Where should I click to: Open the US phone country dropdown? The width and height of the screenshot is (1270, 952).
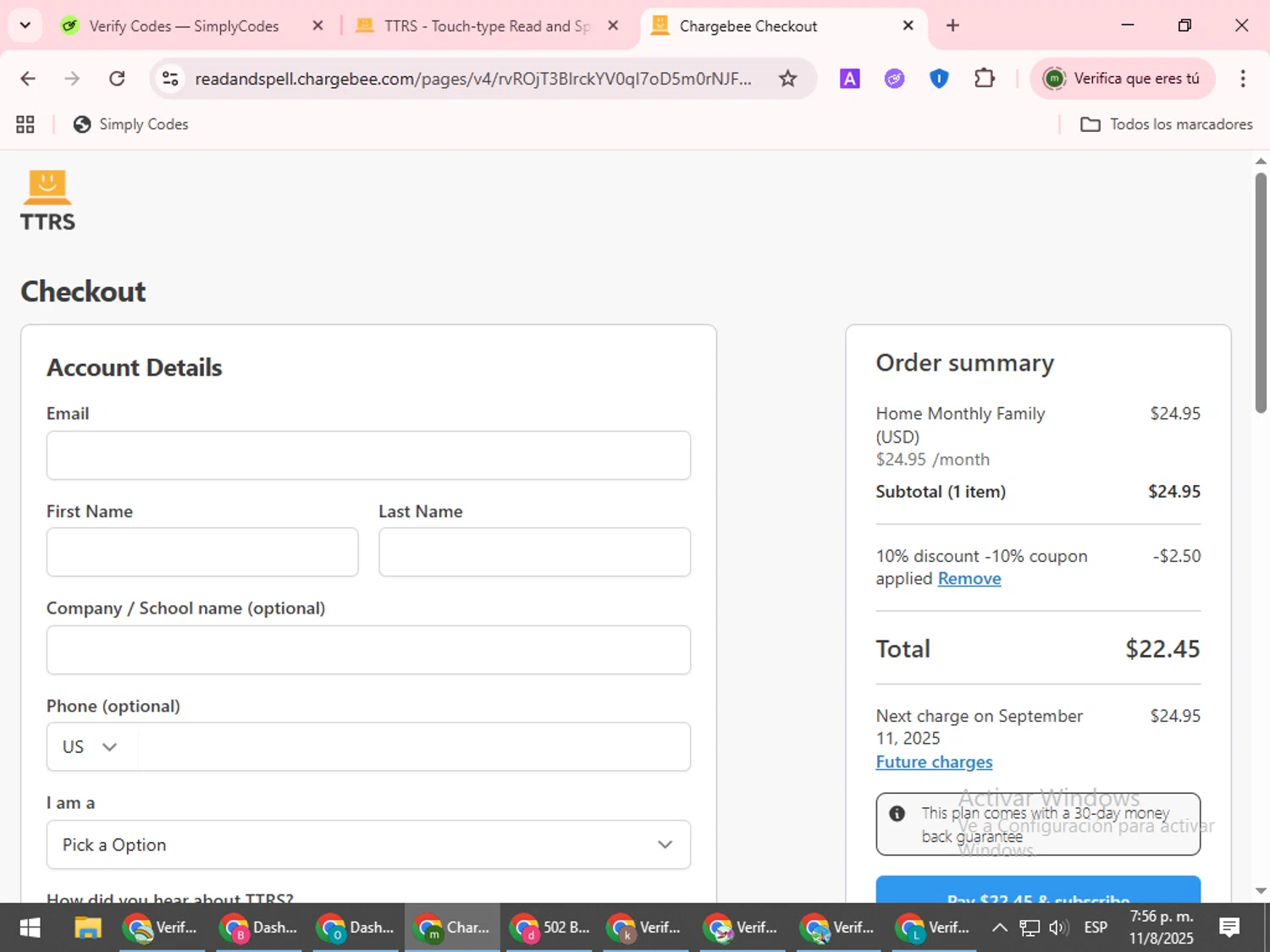(91, 746)
